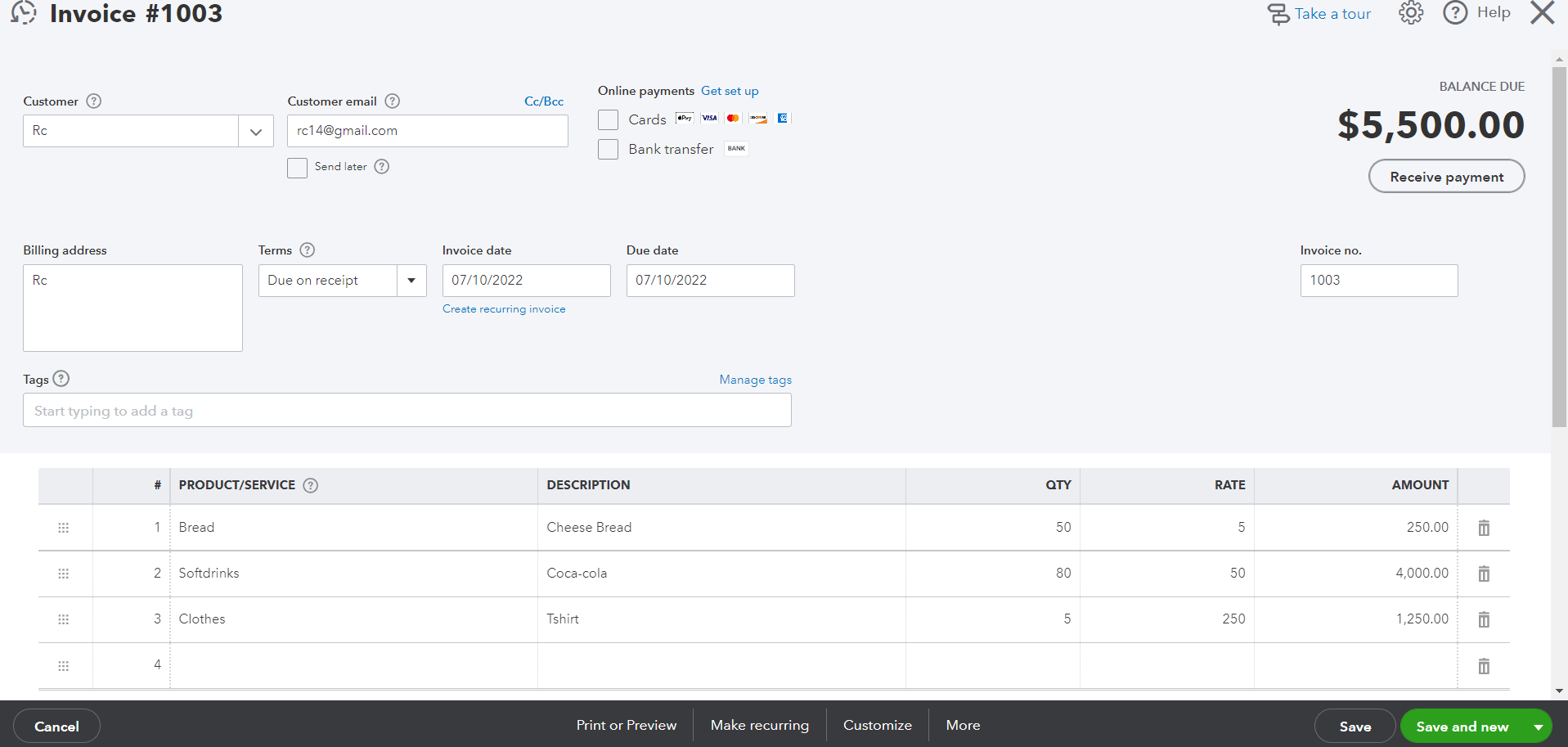1568x747 pixels.
Task: Expand the Customer dropdown
Action: click(255, 132)
